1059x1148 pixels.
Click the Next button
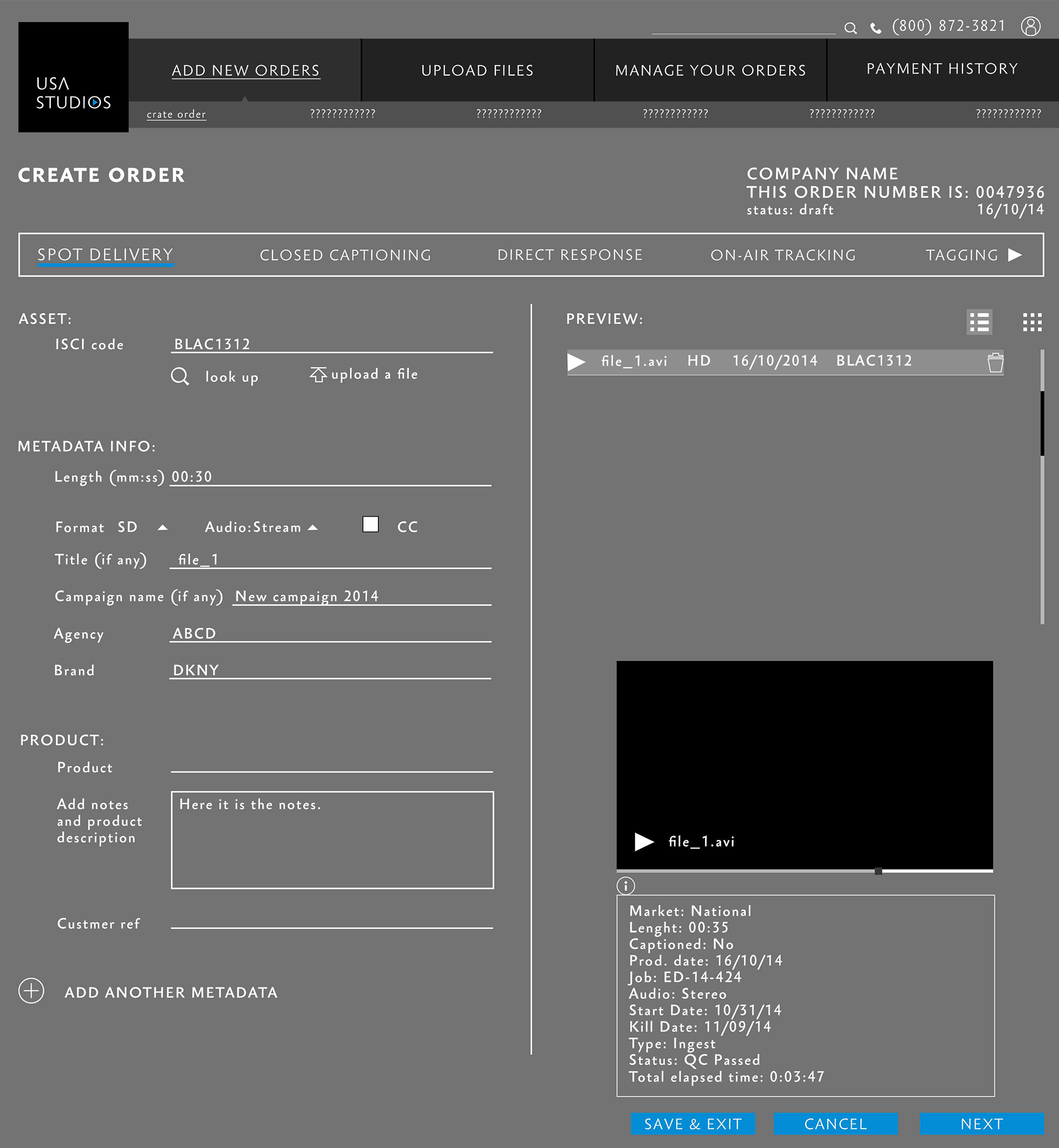pyautogui.click(x=981, y=1124)
